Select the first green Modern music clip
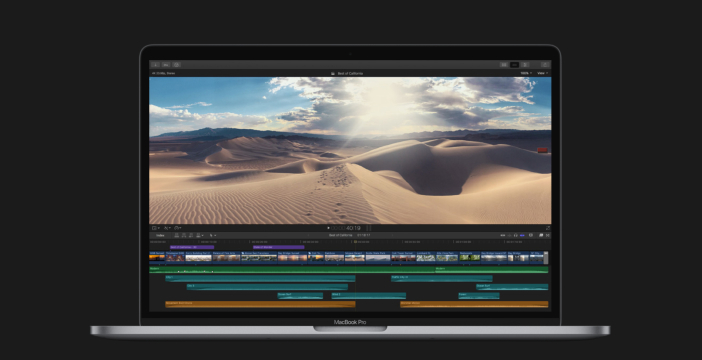The height and width of the screenshot is (360, 702). (x=292, y=270)
